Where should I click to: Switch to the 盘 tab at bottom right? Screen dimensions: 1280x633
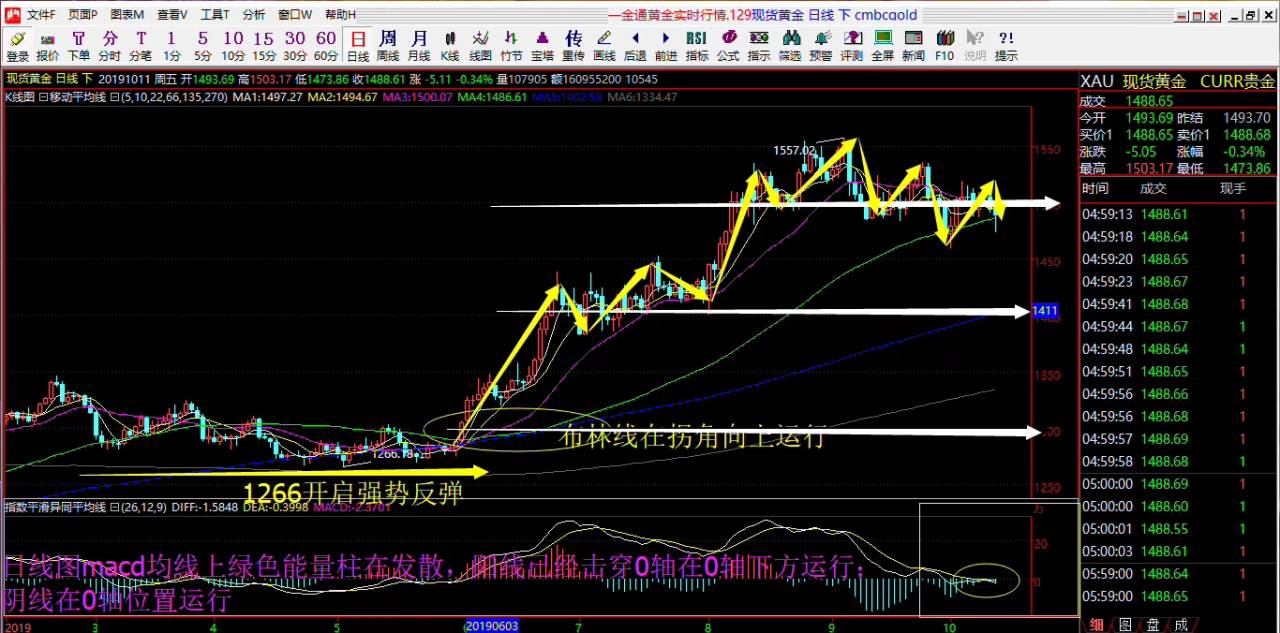(x=1153, y=624)
